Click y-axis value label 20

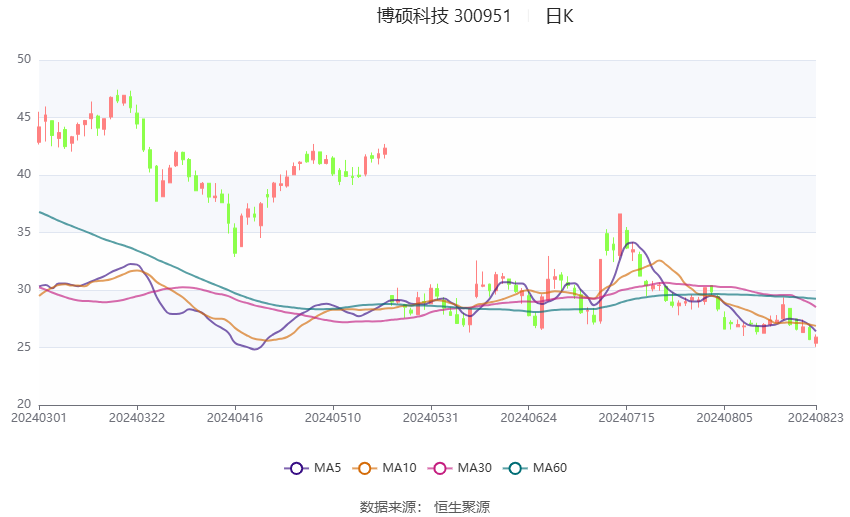(24, 404)
